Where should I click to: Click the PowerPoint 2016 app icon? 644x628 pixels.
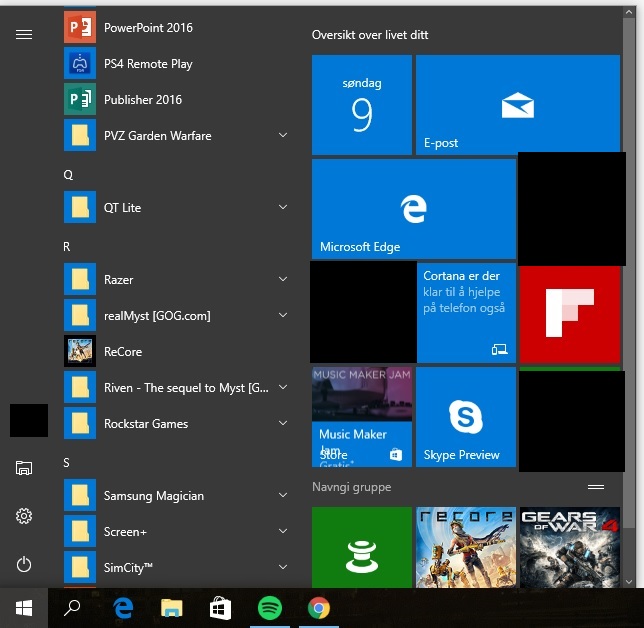tap(80, 27)
